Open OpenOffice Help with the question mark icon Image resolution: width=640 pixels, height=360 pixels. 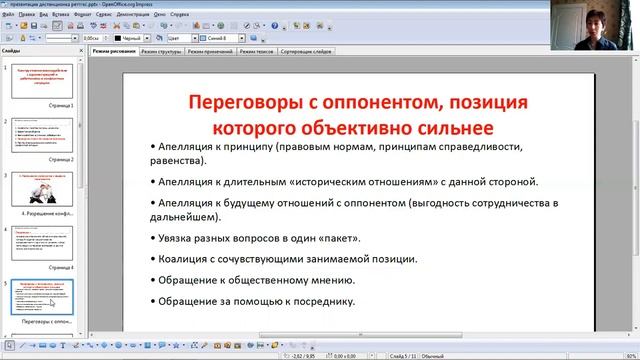pyautogui.click(x=275, y=26)
